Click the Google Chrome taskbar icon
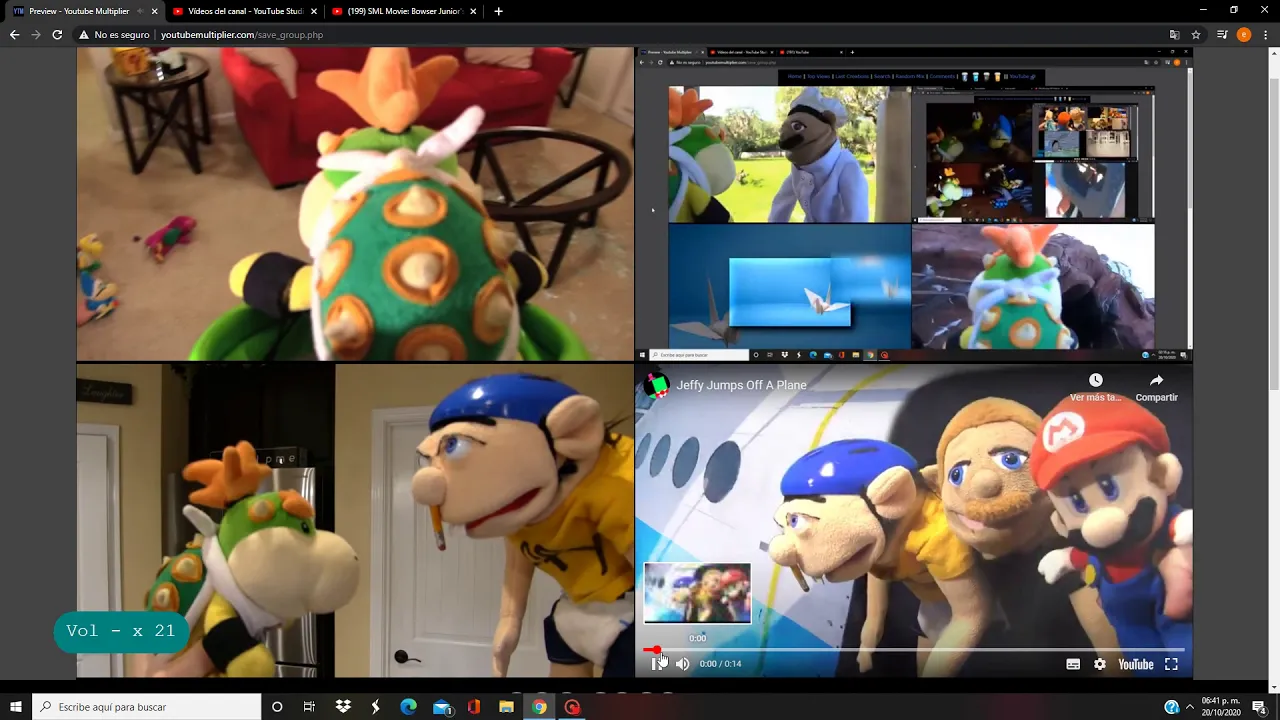The image size is (1280, 720). [x=539, y=707]
